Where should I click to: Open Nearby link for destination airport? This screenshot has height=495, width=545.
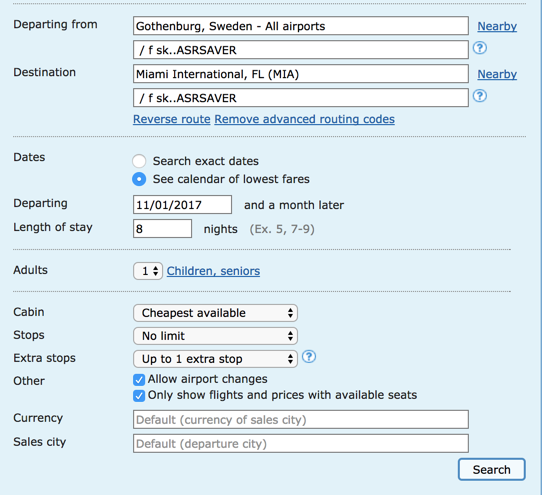(x=497, y=74)
